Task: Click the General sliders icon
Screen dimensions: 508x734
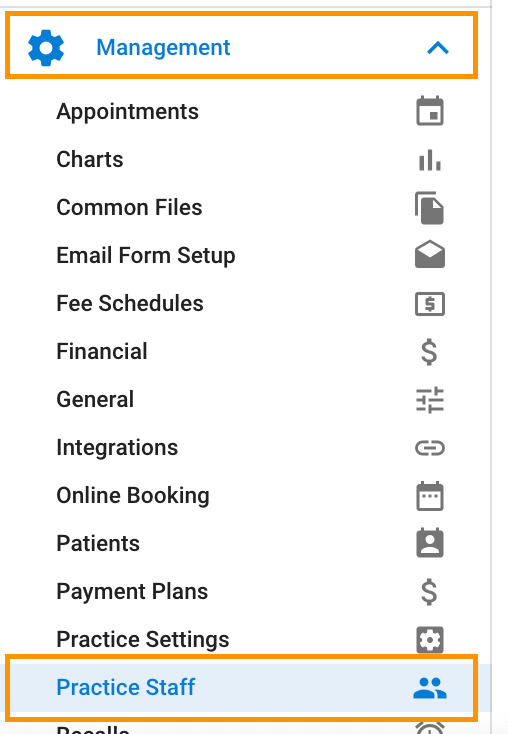Action: [430, 399]
